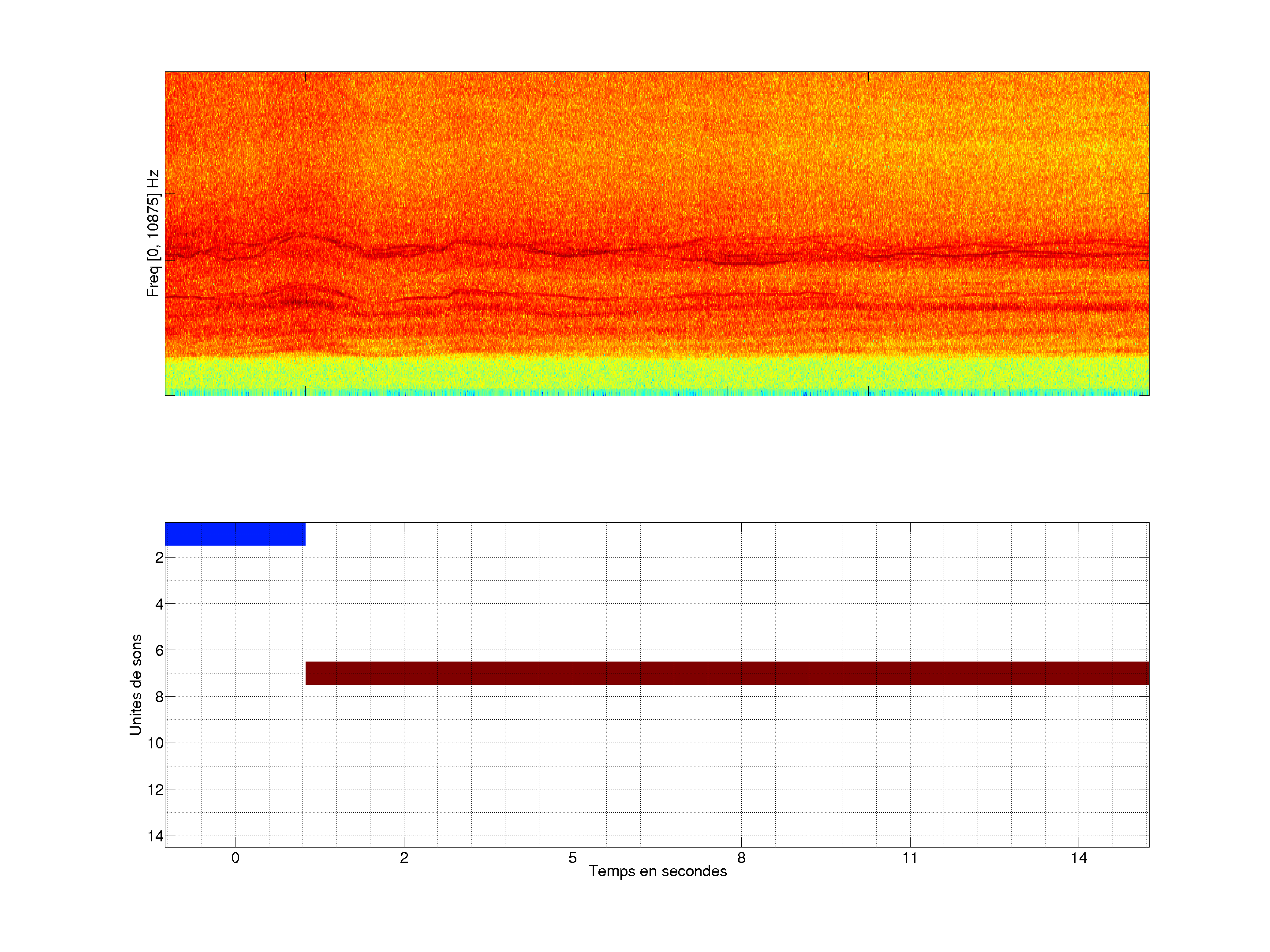1270x952 pixels.
Task: Click the dark red bar at unit 7
Action: pos(727,673)
